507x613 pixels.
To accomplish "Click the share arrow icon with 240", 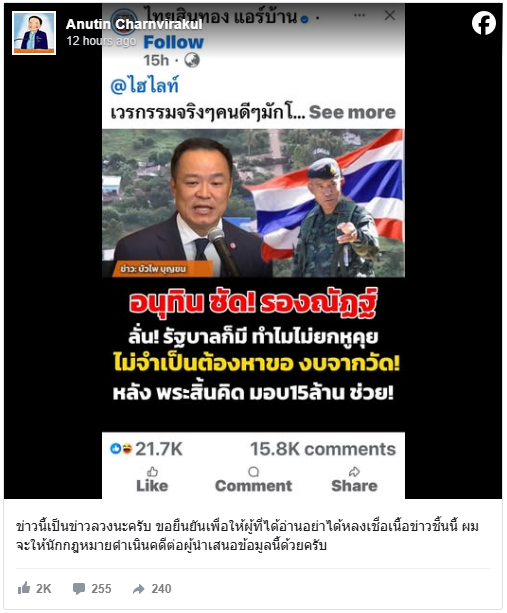I will click(139, 589).
